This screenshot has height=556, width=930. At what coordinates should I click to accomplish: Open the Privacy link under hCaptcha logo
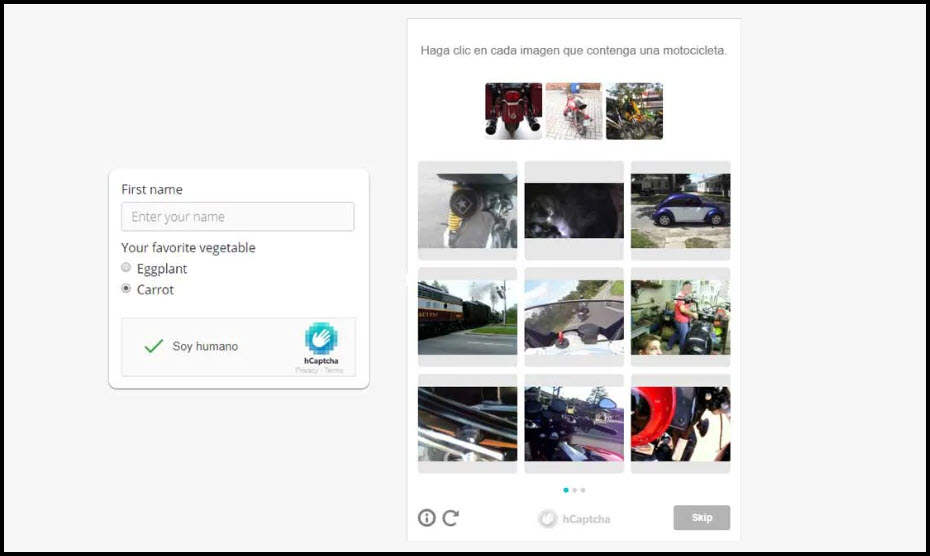click(x=305, y=370)
